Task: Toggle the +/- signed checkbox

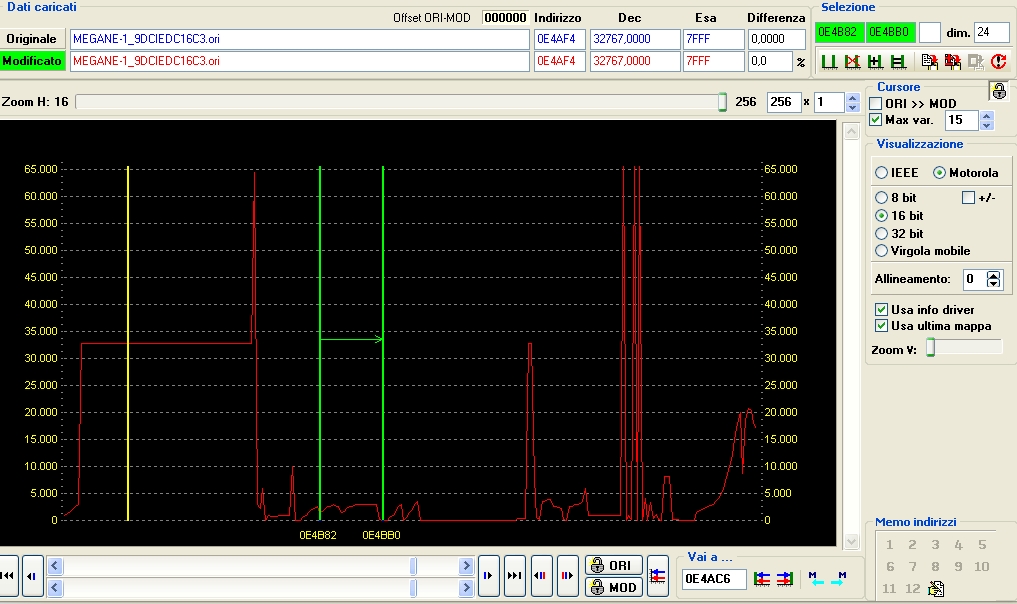Action: click(x=968, y=197)
